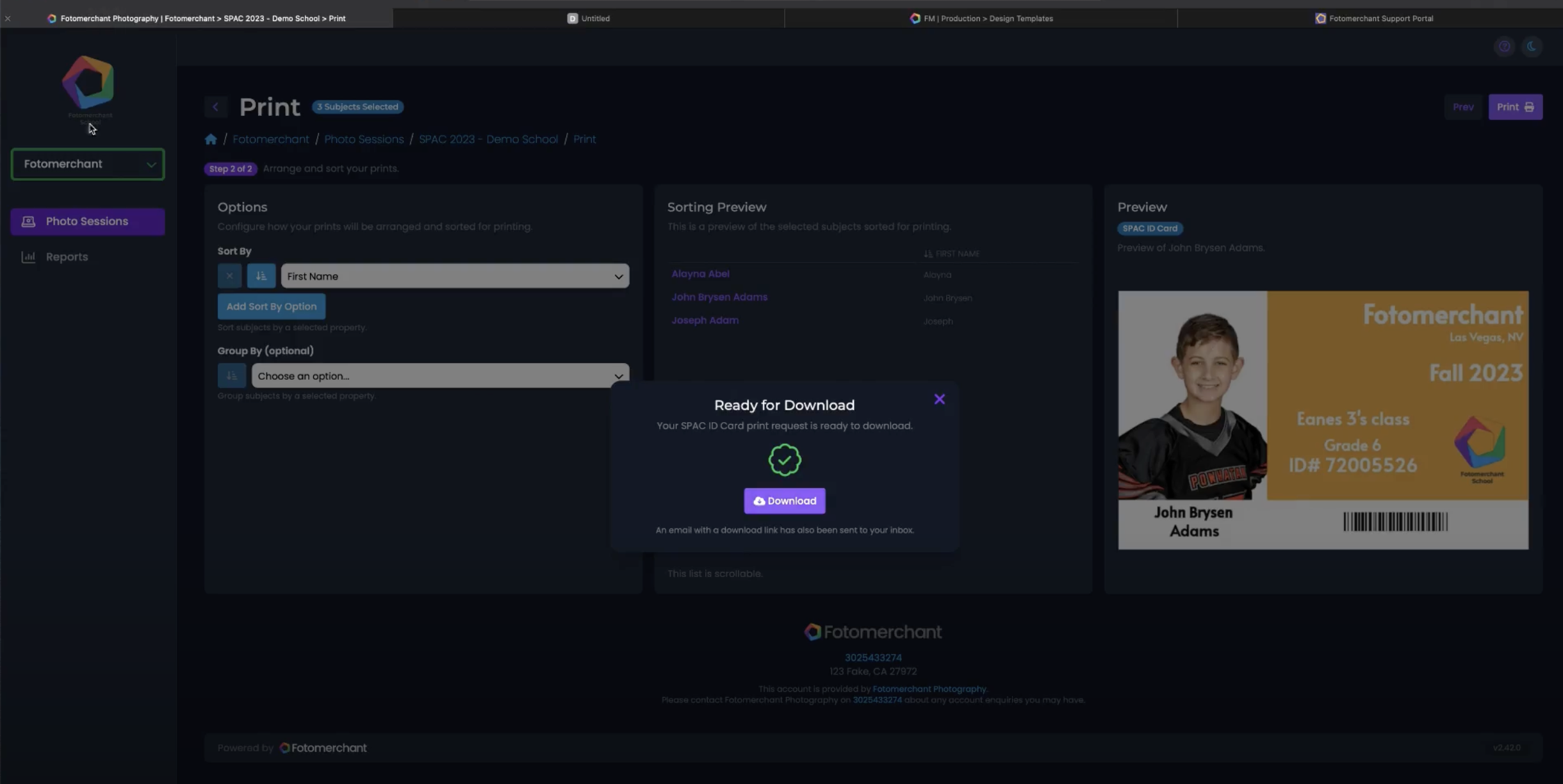
Task: Switch to the Untitled browser tab
Action: 589,18
